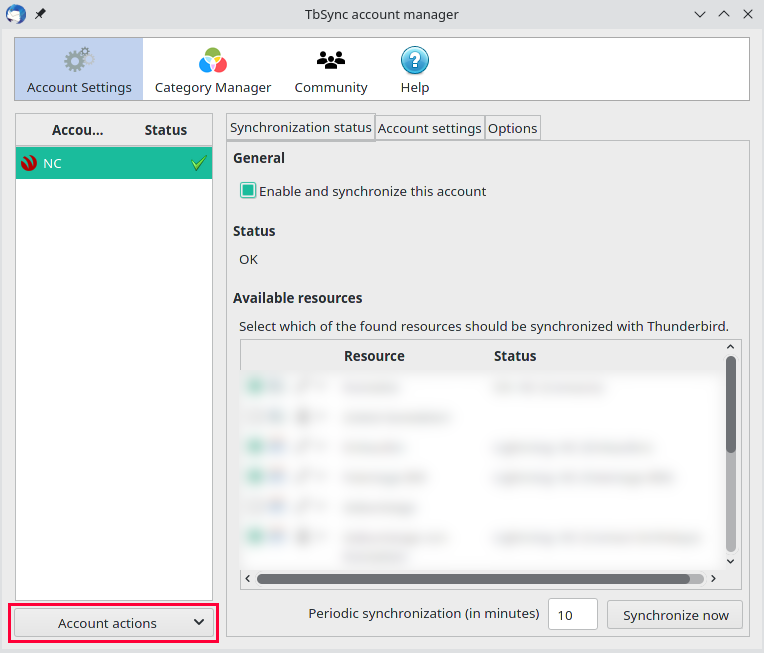764x653 pixels.
Task: Click the Thunderbird icon in title bar
Action: pos(16,14)
